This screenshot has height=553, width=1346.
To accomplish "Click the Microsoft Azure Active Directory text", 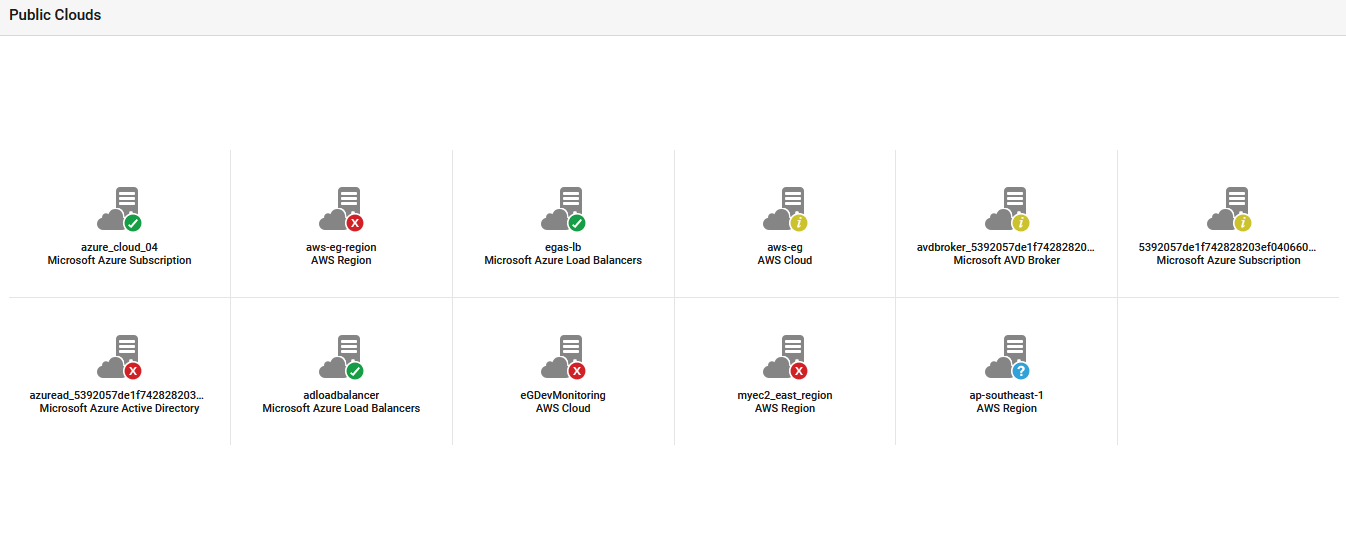I will (x=120, y=408).
